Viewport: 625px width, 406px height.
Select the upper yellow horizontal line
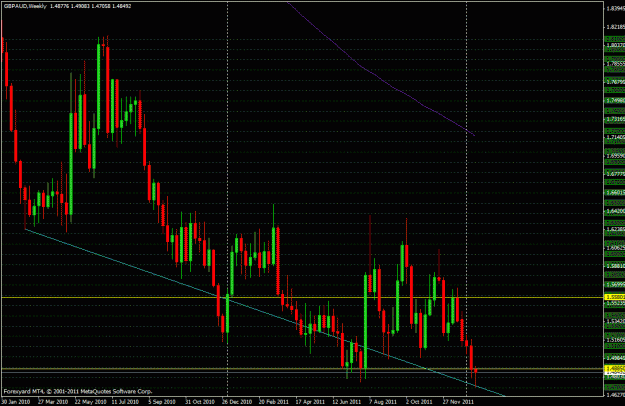click(303, 297)
